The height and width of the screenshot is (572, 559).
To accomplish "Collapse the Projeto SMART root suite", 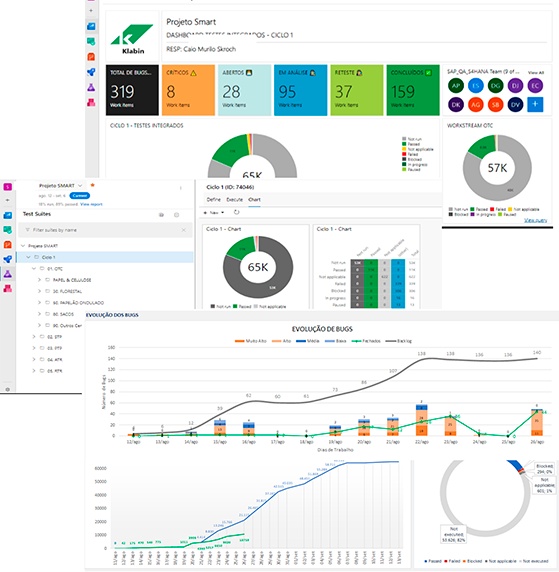I will pyautogui.click(x=23, y=246).
